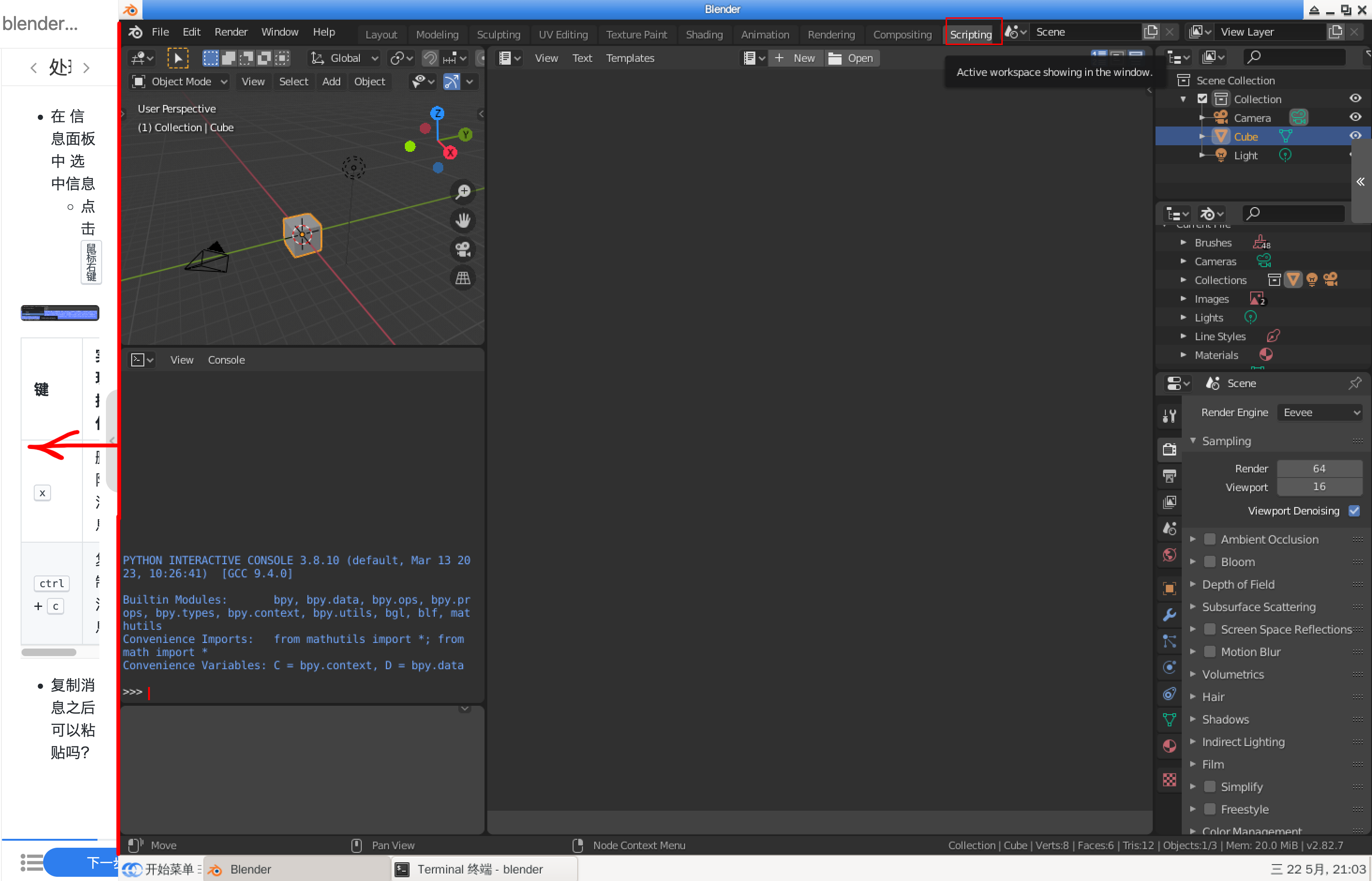Enable the Bloom checkbox
1372x881 pixels.
pos(1209,562)
